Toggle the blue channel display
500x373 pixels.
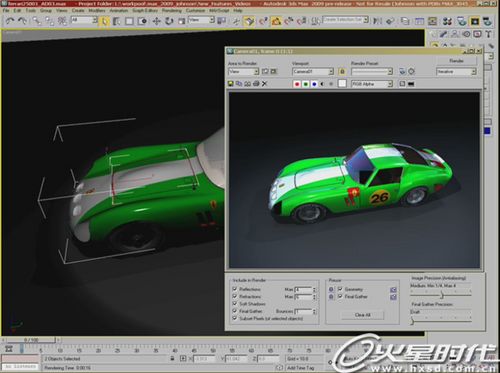point(314,84)
